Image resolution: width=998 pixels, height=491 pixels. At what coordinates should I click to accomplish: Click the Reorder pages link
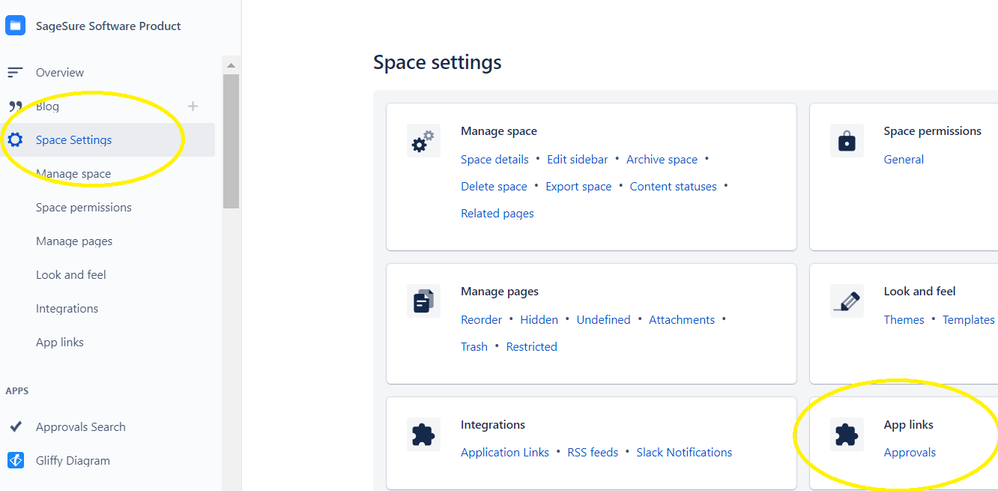coord(481,320)
